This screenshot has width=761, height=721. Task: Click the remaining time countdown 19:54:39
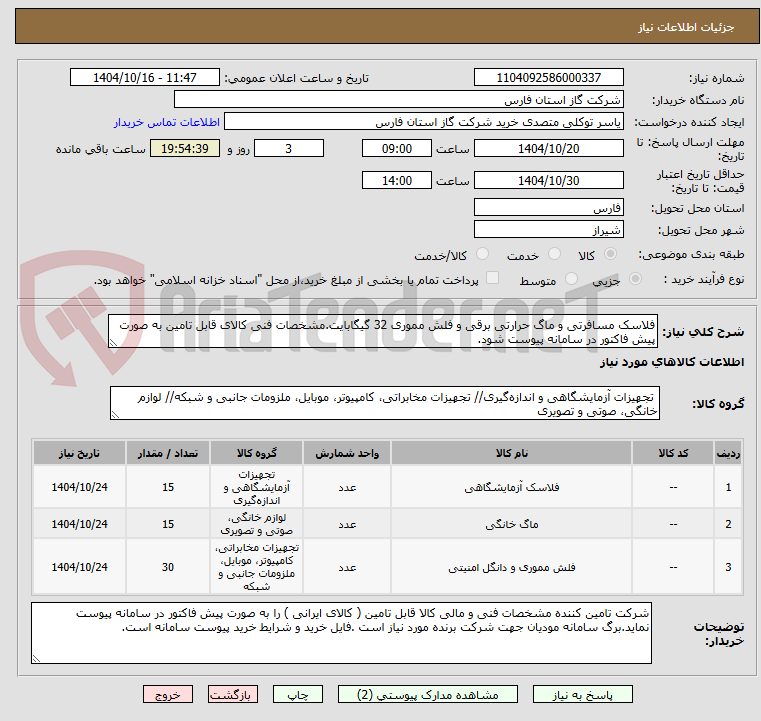(x=185, y=148)
